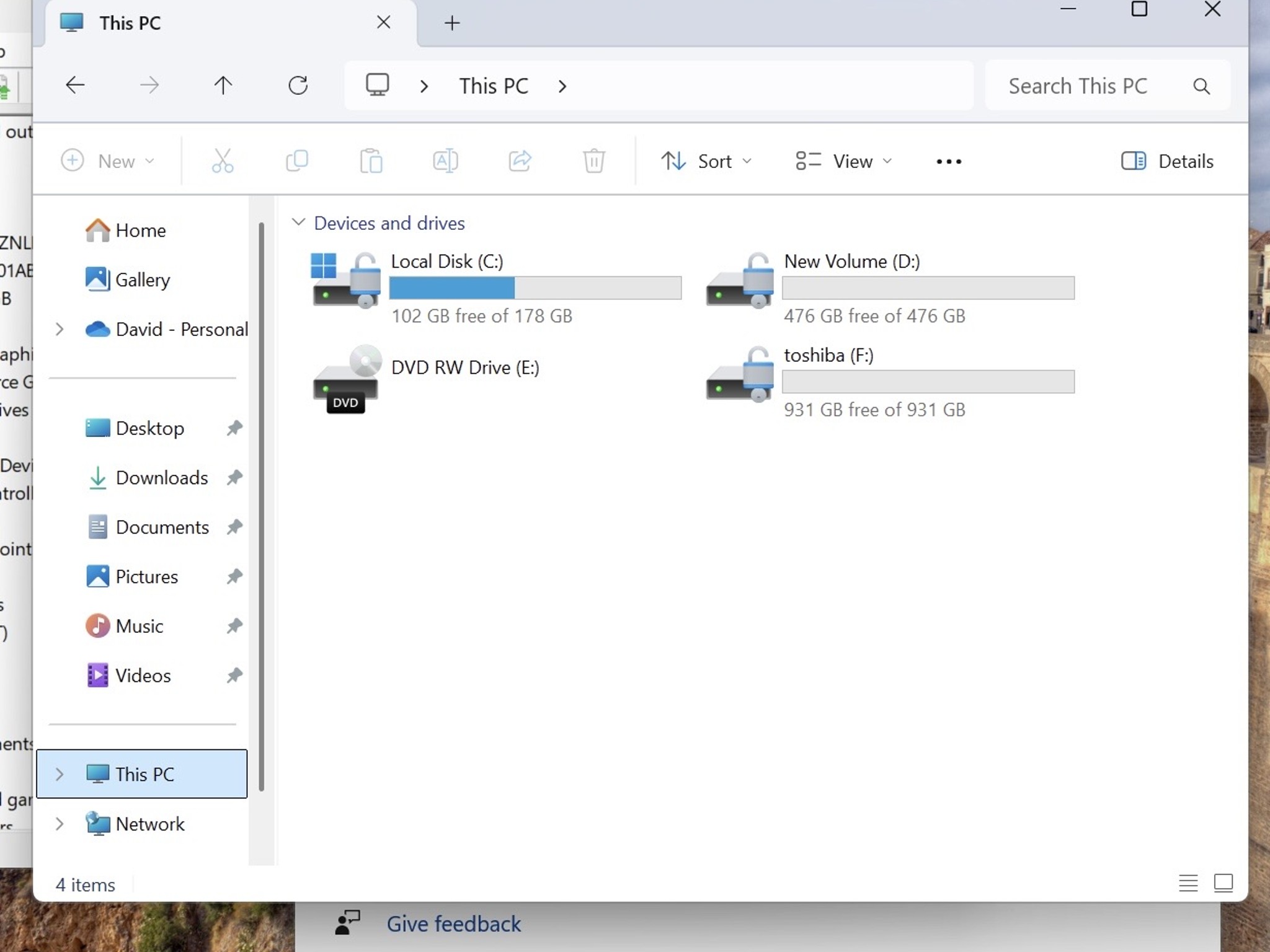This screenshot has width=1270, height=952.
Task: Click the Copy icon in toolbar
Action: (x=297, y=161)
